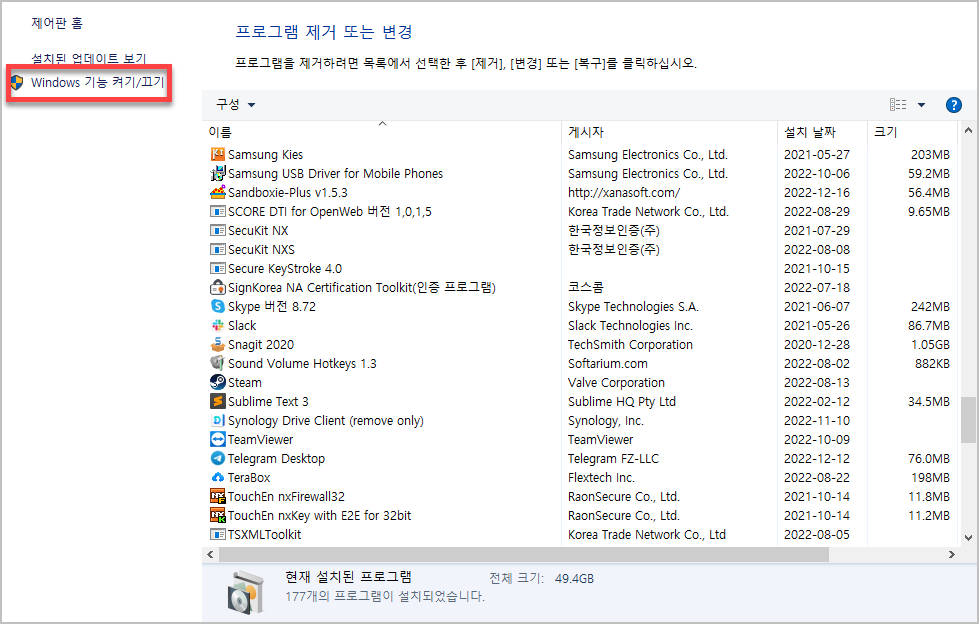Image resolution: width=979 pixels, height=624 pixels.
Task: Select the Sublime Text 3 entry name
Action: tap(268, 401)
